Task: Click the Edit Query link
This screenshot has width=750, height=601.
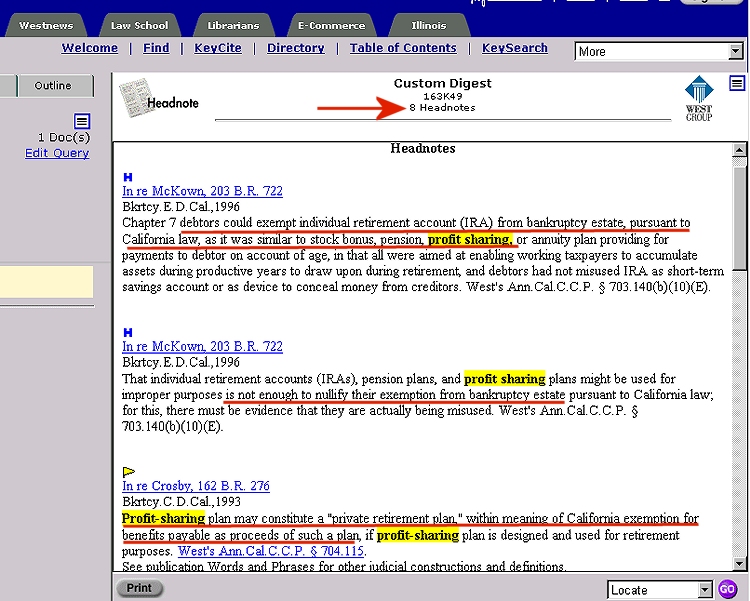Action: click(57, 153)
